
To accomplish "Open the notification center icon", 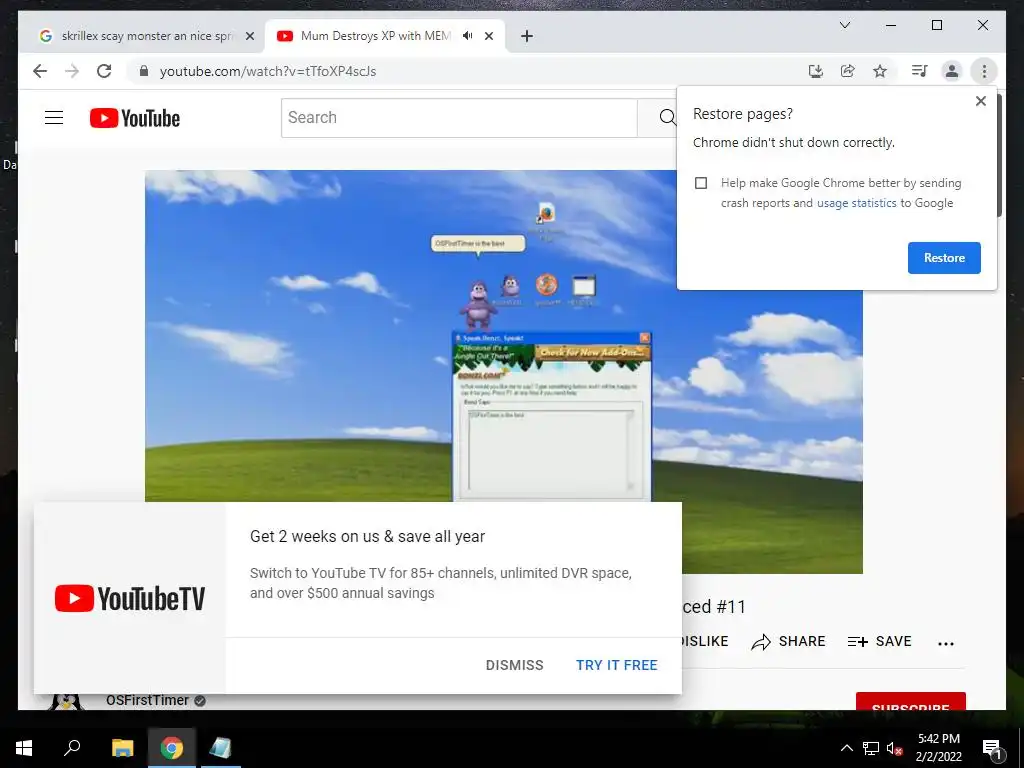I will pos(992,749).
